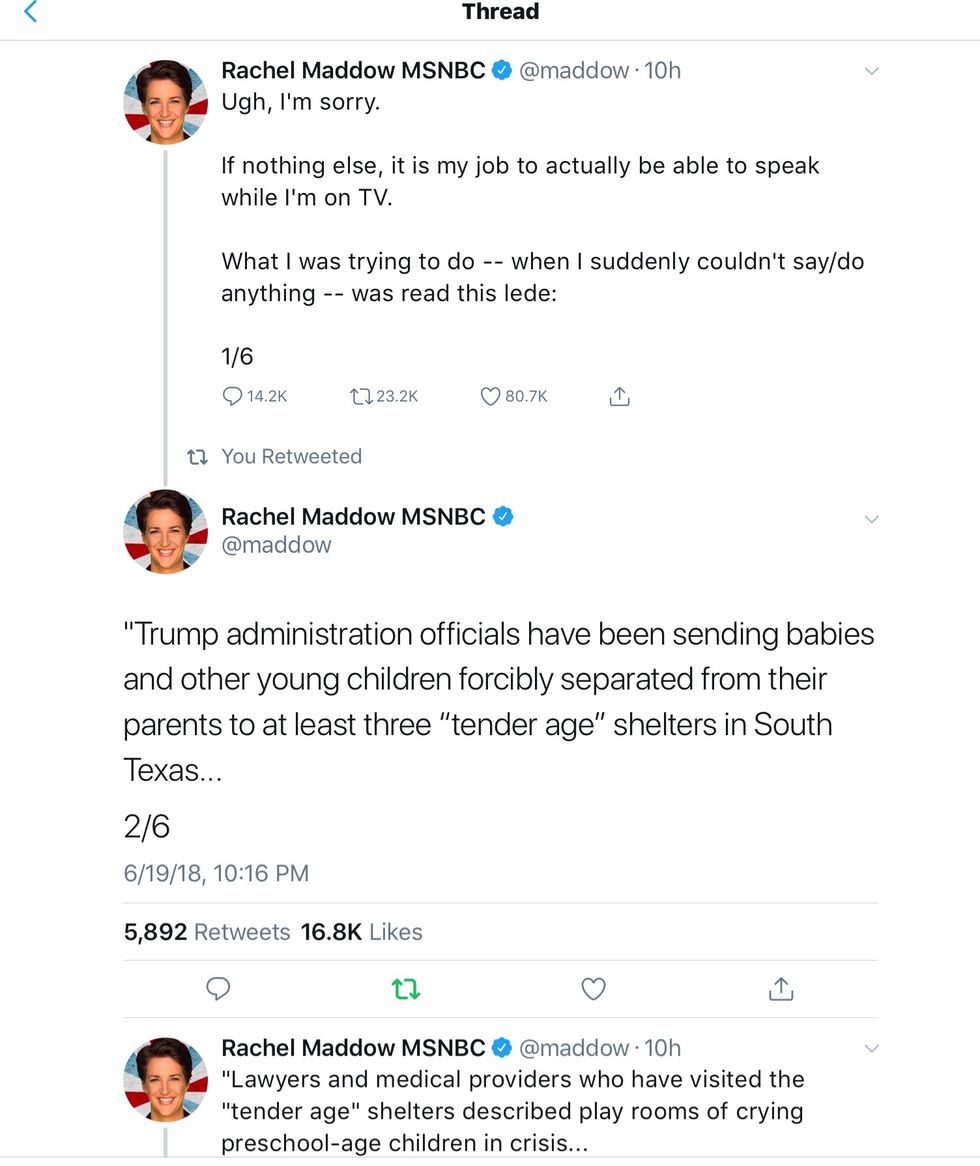980x1166 pixels.
Task: Open the @maddow handle under main tweet
Action: [276, 545]
